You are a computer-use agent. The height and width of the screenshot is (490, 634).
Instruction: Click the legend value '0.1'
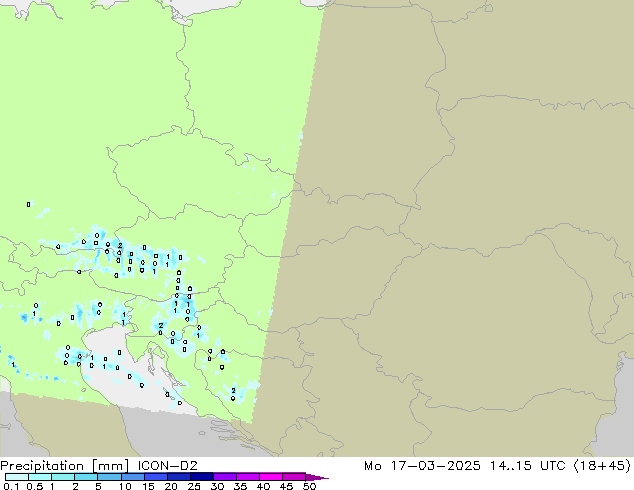pyautogui.click(x=11, y=486)
